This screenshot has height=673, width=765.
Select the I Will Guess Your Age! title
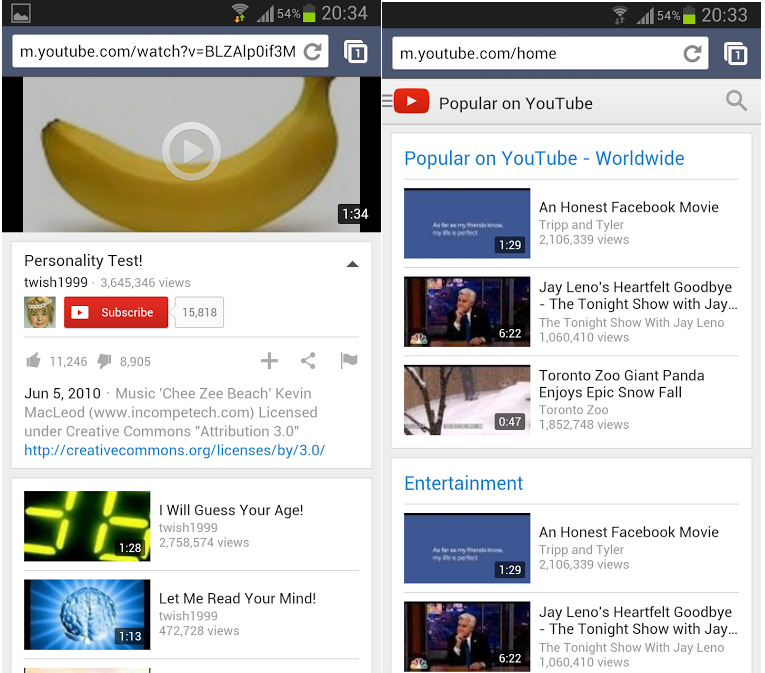click(231, 510)
